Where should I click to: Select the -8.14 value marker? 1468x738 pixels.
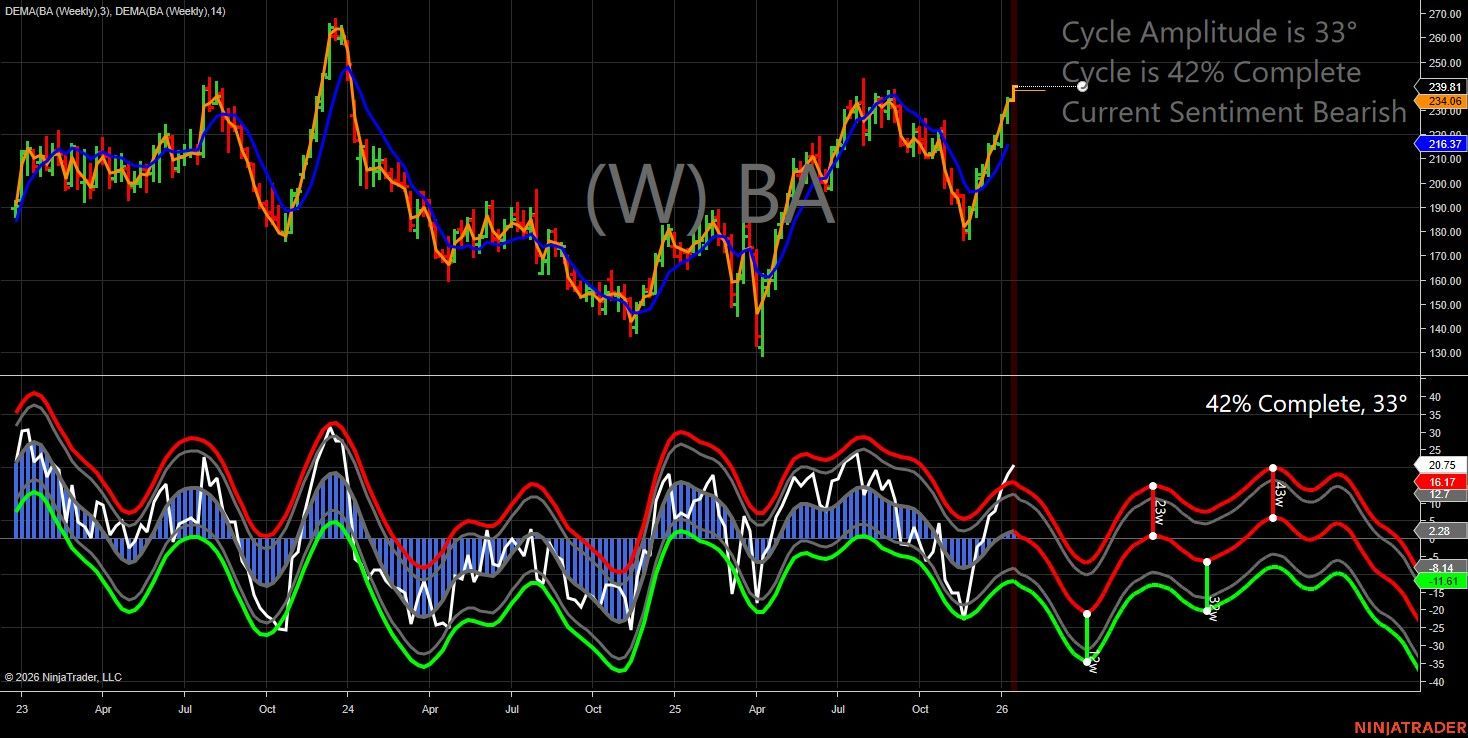tap(1440, 568)
